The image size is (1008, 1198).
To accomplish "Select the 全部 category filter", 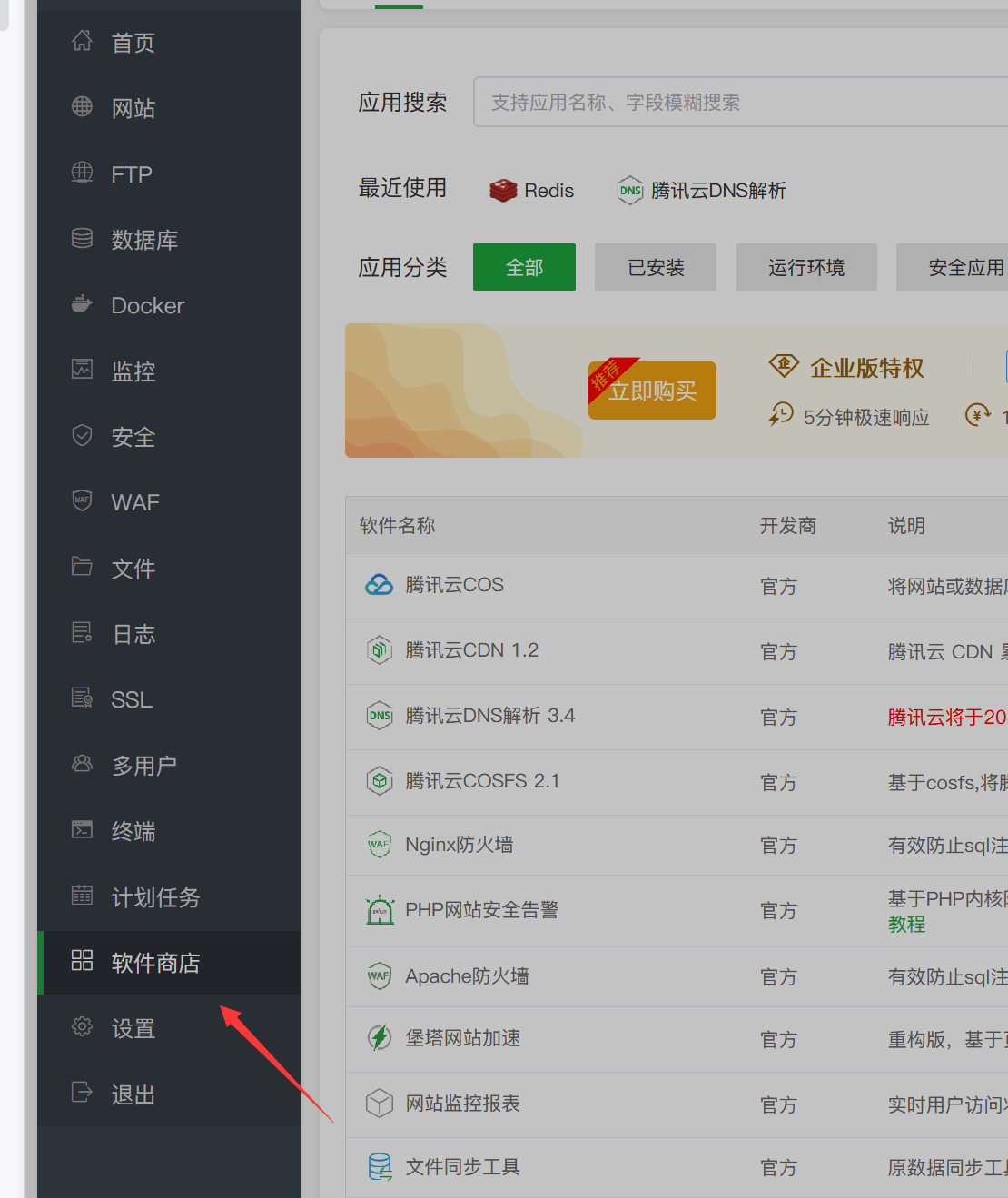I will point(524,267).
